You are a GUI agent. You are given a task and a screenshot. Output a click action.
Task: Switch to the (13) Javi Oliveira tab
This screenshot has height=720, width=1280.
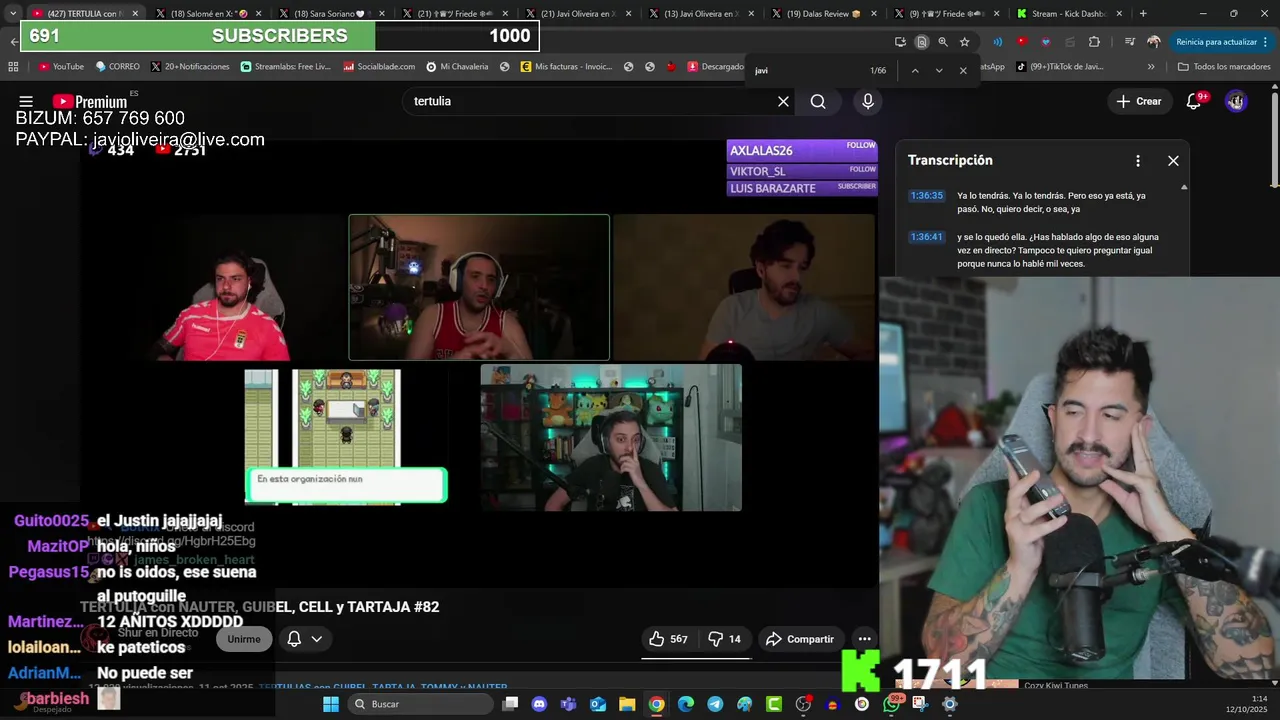pyautogui.click(x=700, y=14)
